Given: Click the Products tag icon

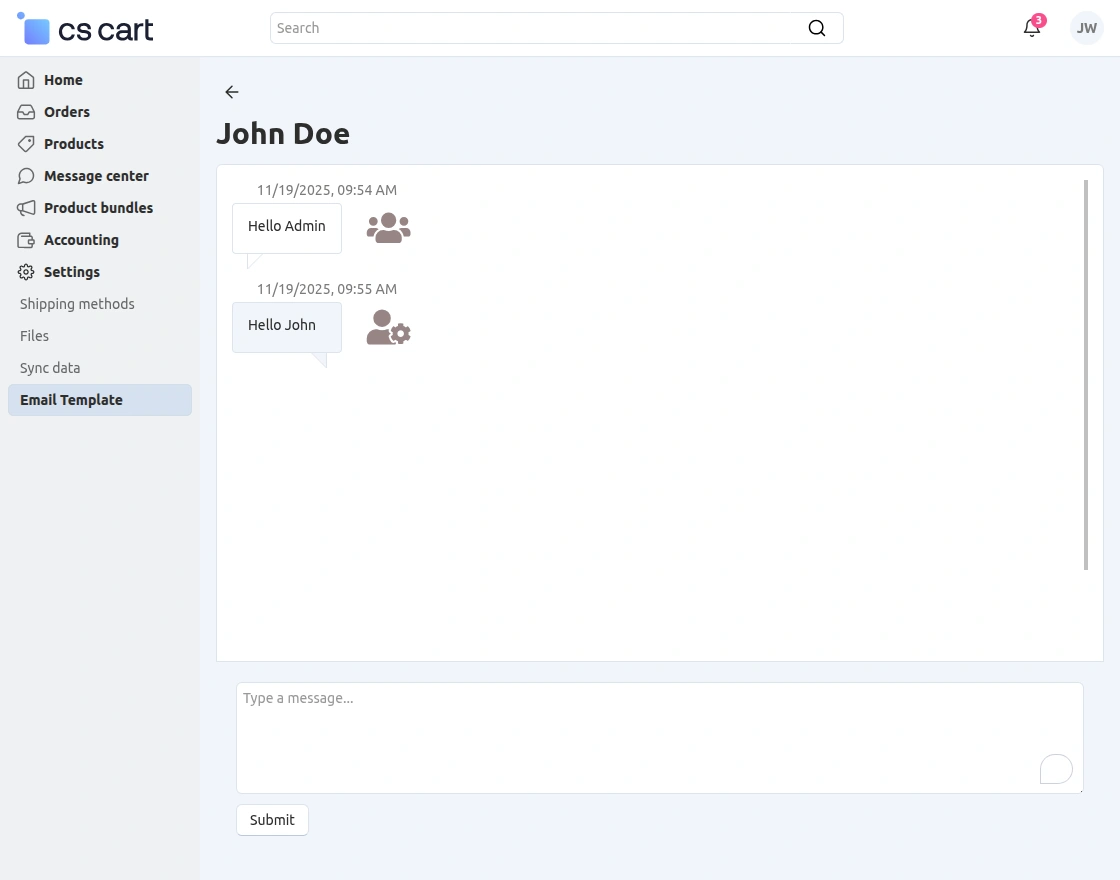Looking at the screenshot, I should [x=26, y=144].
